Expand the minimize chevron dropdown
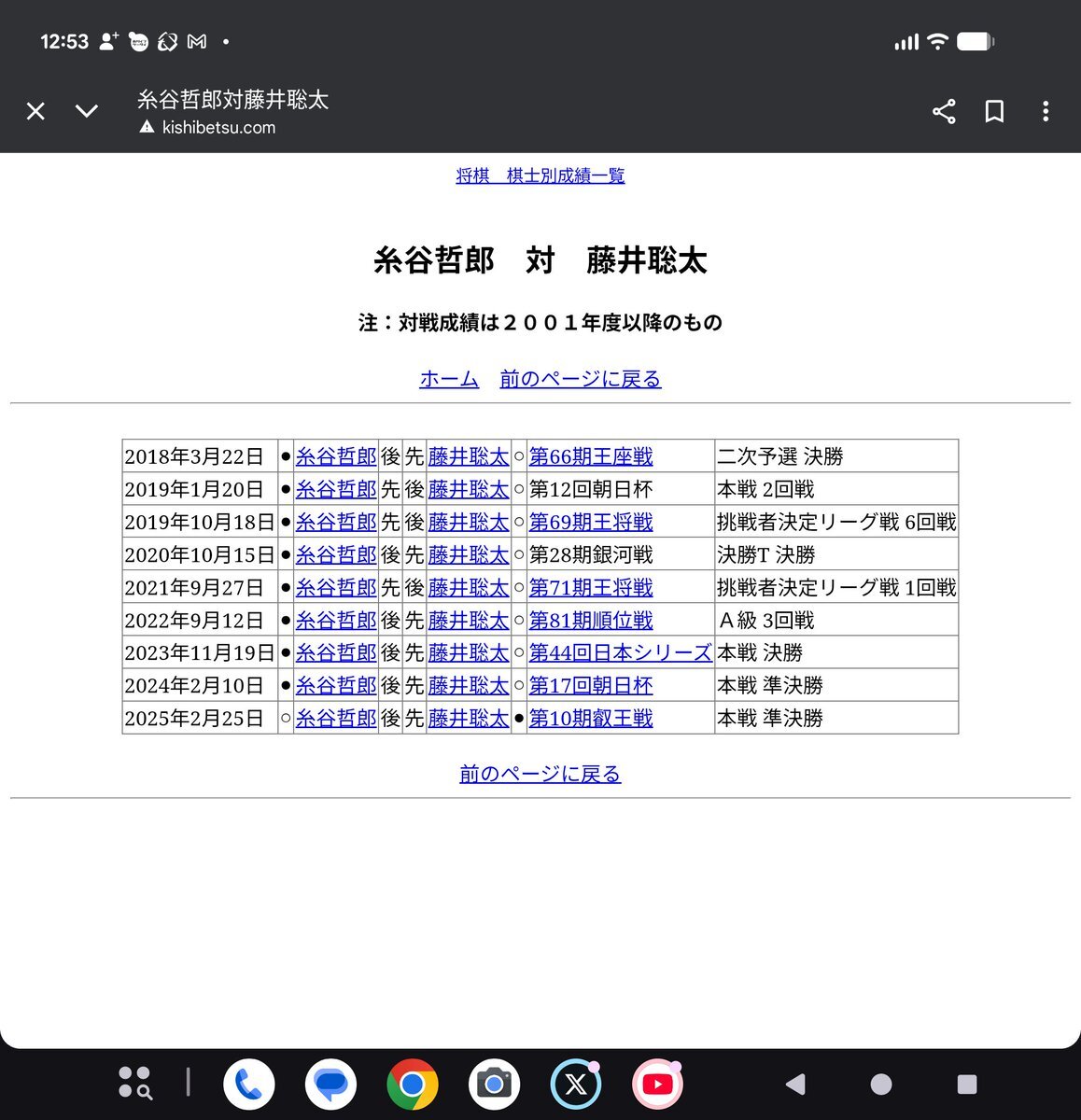This screenshot has width=1081, height=1120. coord(87,112)
